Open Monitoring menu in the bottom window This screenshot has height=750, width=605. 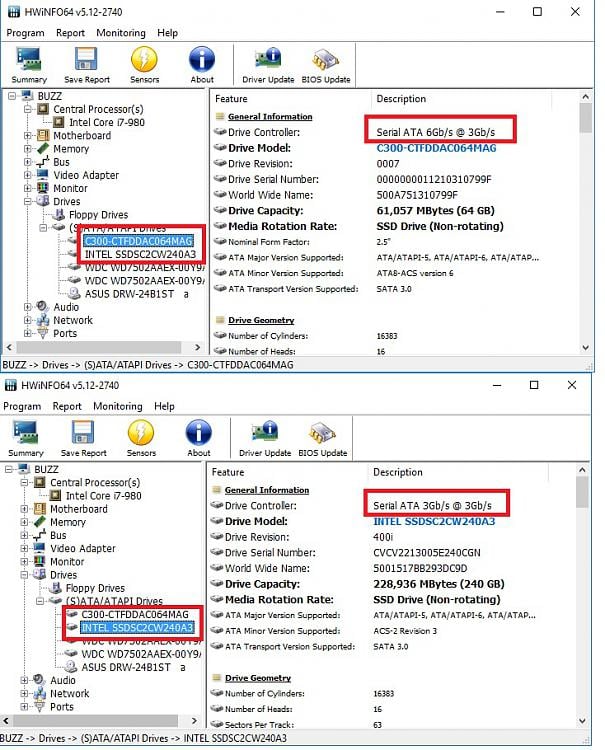coord(118,406)
